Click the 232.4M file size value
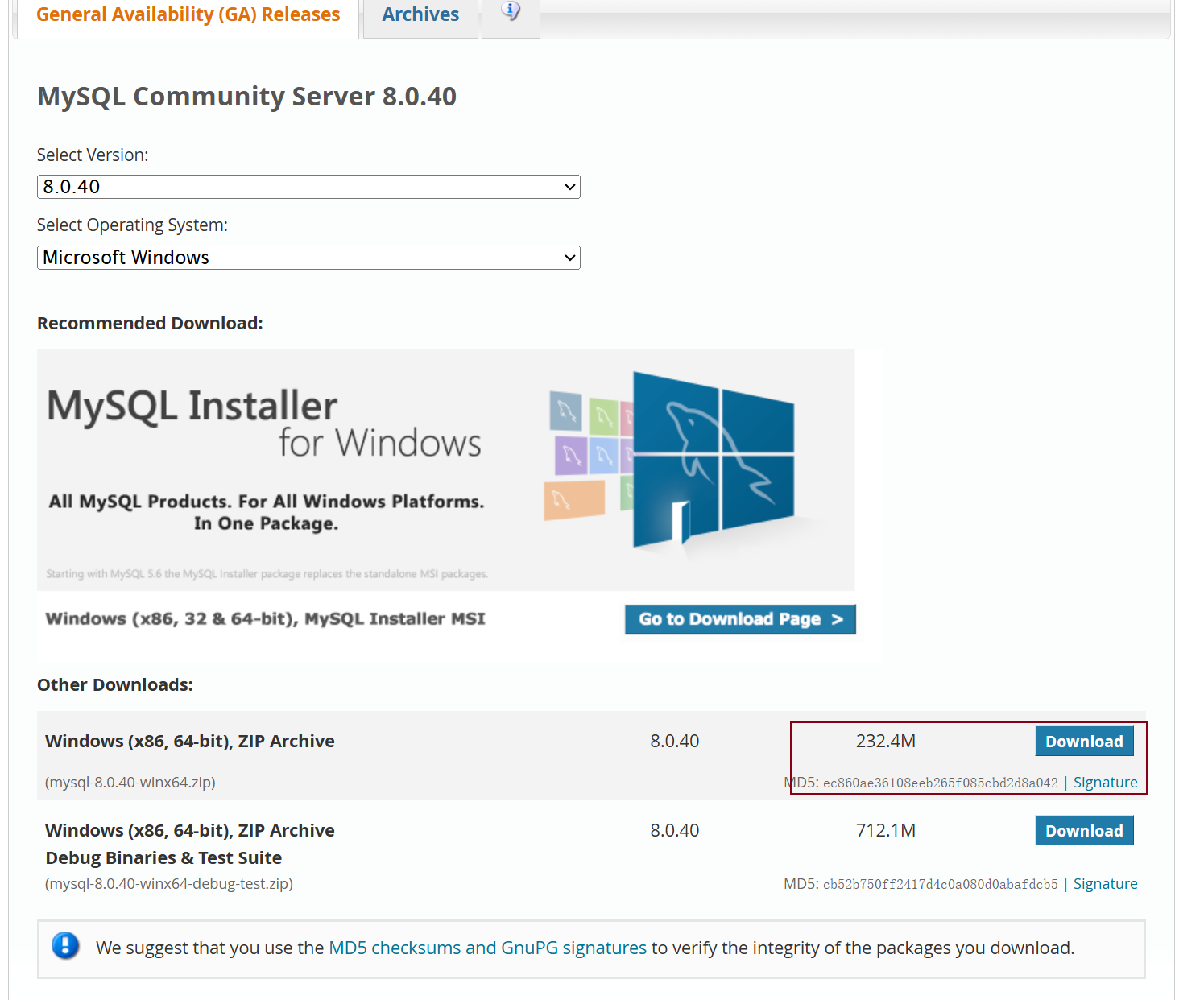Viewport: 1204px width, 1000px height. point(885,741)
